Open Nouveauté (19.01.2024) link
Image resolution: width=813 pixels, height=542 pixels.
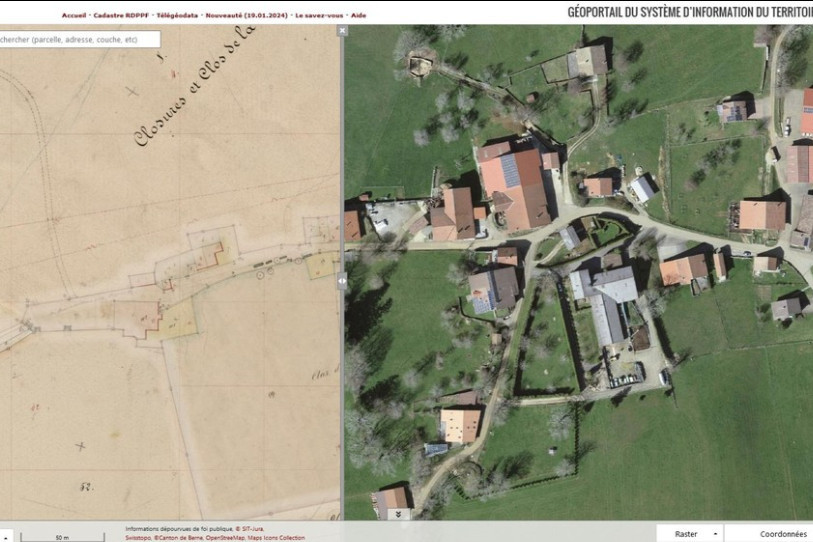(246, 16)
